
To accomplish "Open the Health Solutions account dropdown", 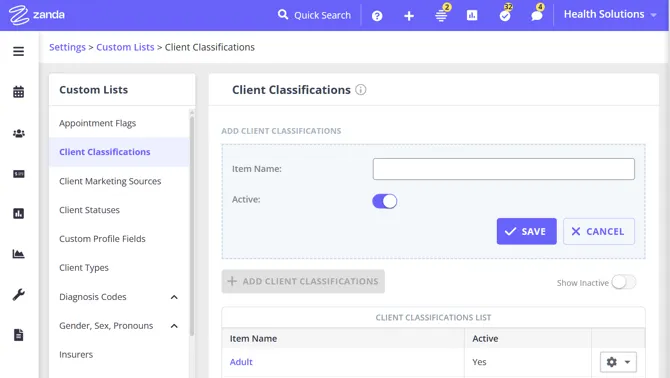I will click(x=610, y=15).
